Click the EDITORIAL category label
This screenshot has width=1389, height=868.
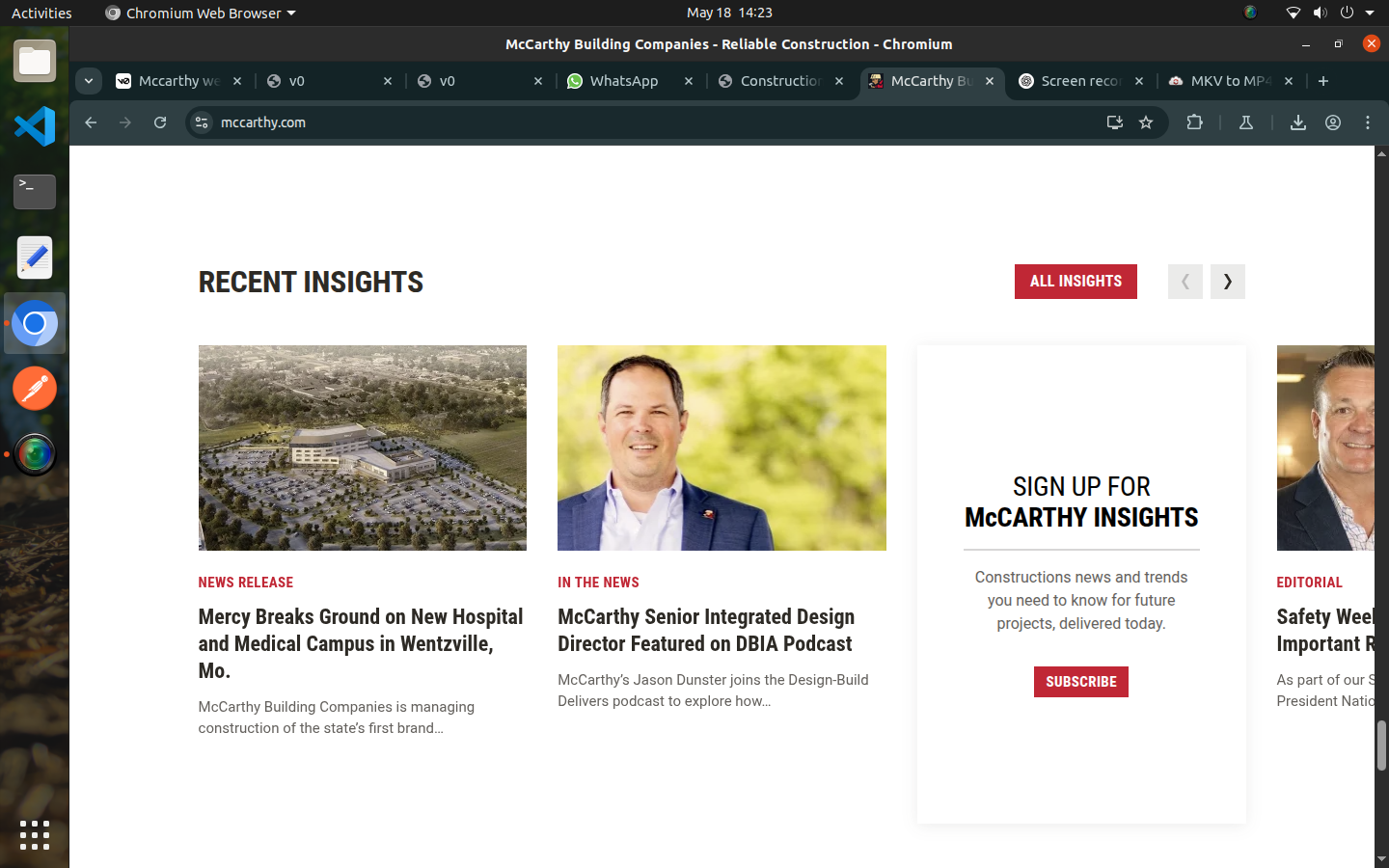1309,583
